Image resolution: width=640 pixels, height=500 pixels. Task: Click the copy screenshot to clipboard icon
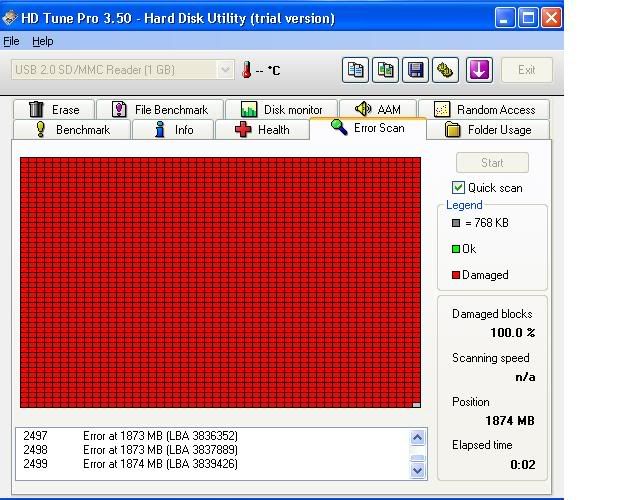point(385,70)
